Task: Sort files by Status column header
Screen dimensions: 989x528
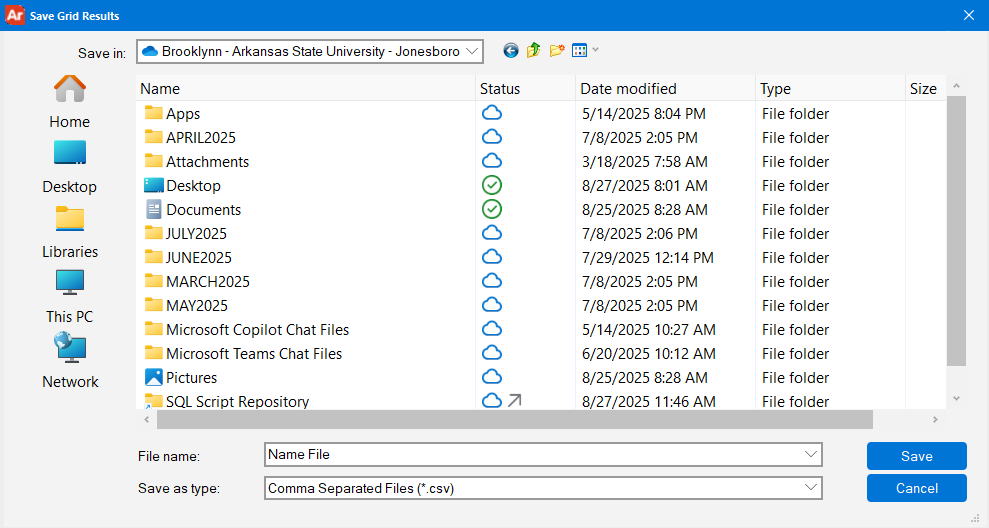Action: point(525,89)
